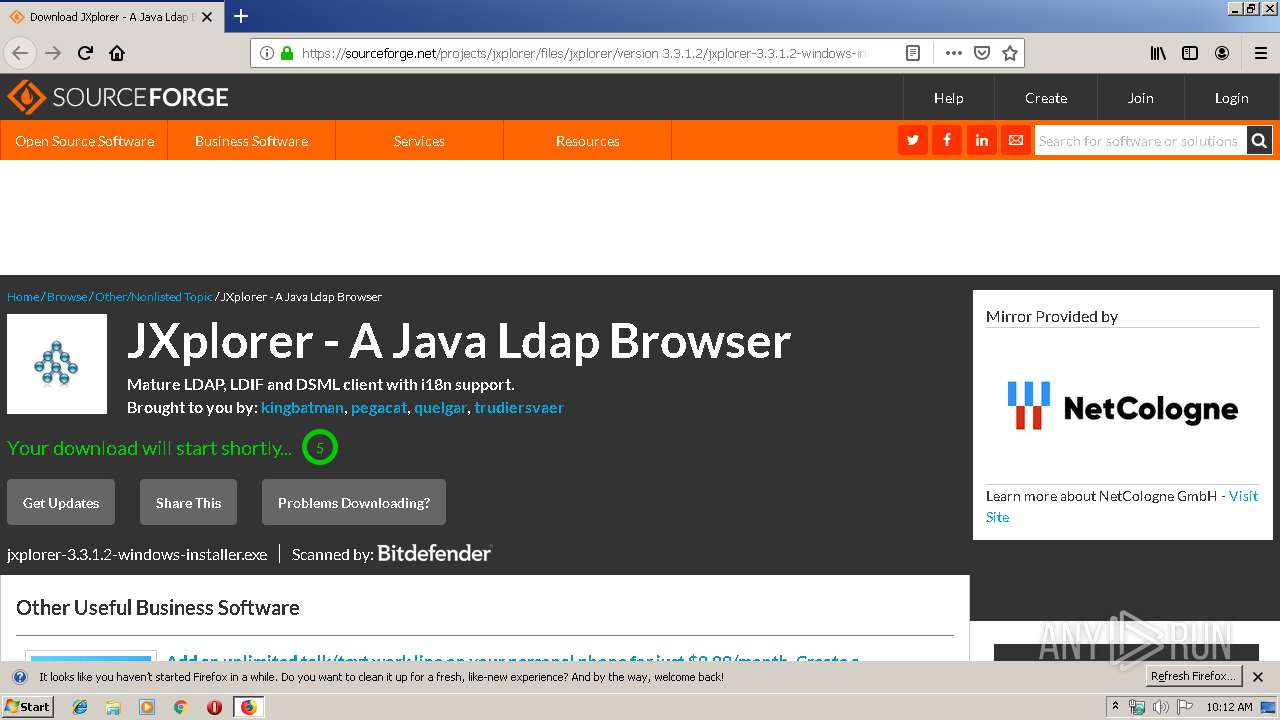
Task: Open page actions three-dots menu
Action: point(953,53)
